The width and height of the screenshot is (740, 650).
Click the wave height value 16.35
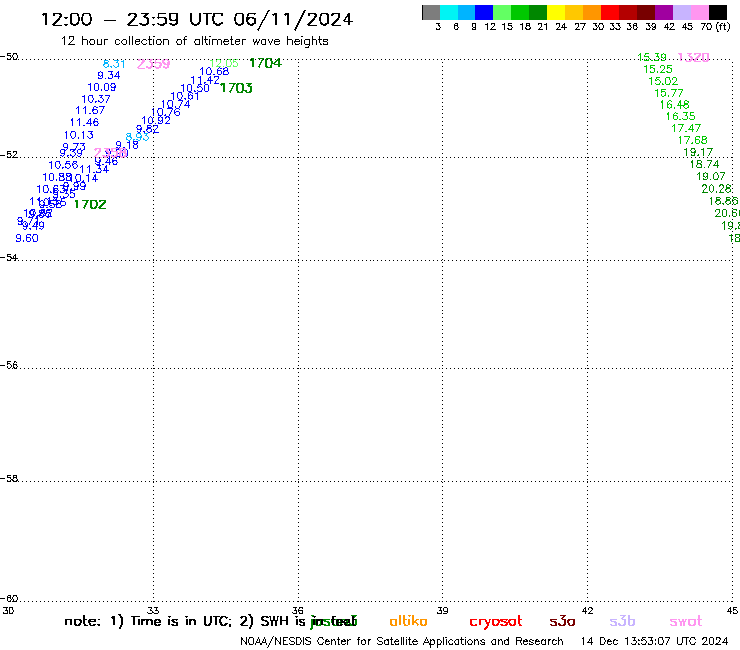tap(681, 116)
